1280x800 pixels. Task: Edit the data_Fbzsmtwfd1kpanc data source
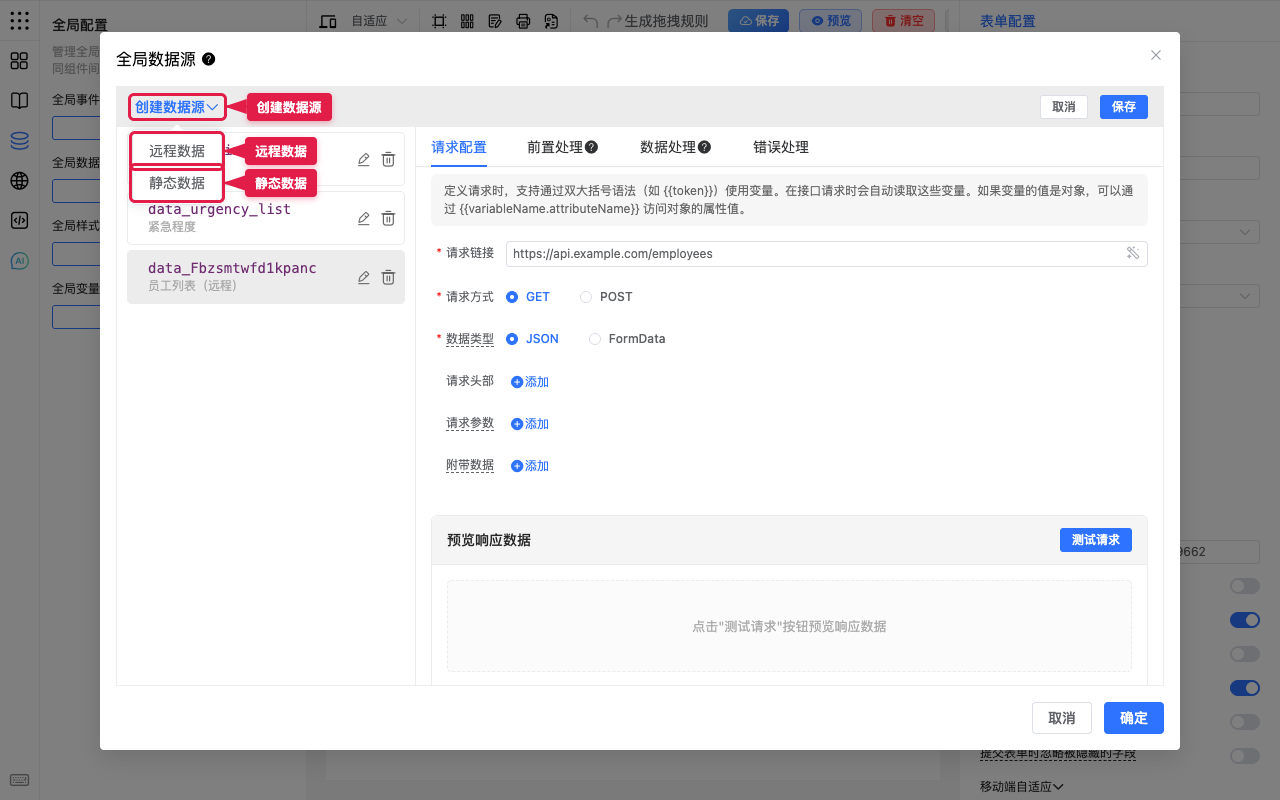[x=364, y=277]
